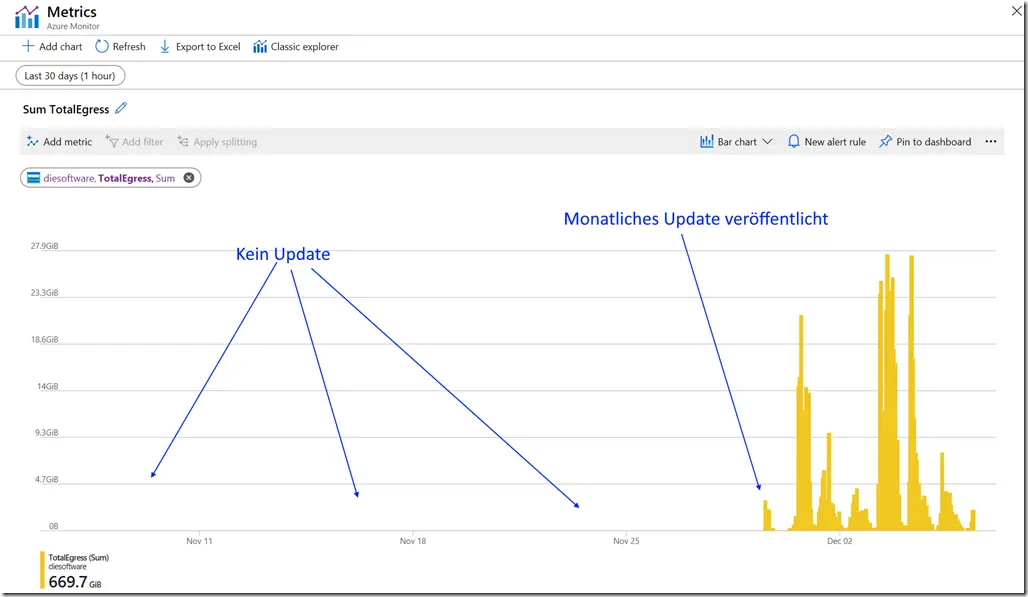Click the 27.9GiB y-axis label
1028x597 pixels.
[x=45, y=246]
